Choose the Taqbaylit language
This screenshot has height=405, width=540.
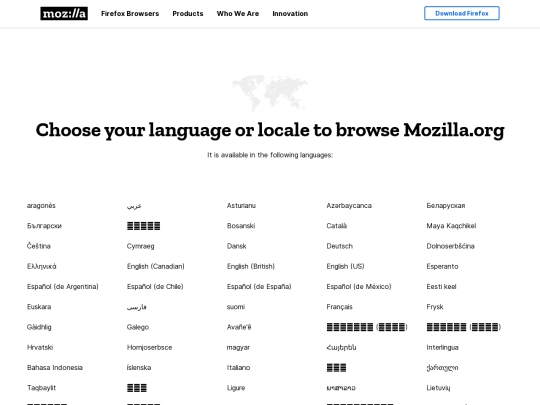pos(41,388)
